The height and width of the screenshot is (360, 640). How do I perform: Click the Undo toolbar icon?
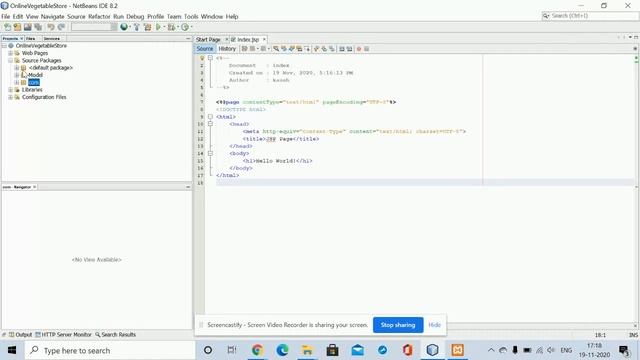(51, 27)
